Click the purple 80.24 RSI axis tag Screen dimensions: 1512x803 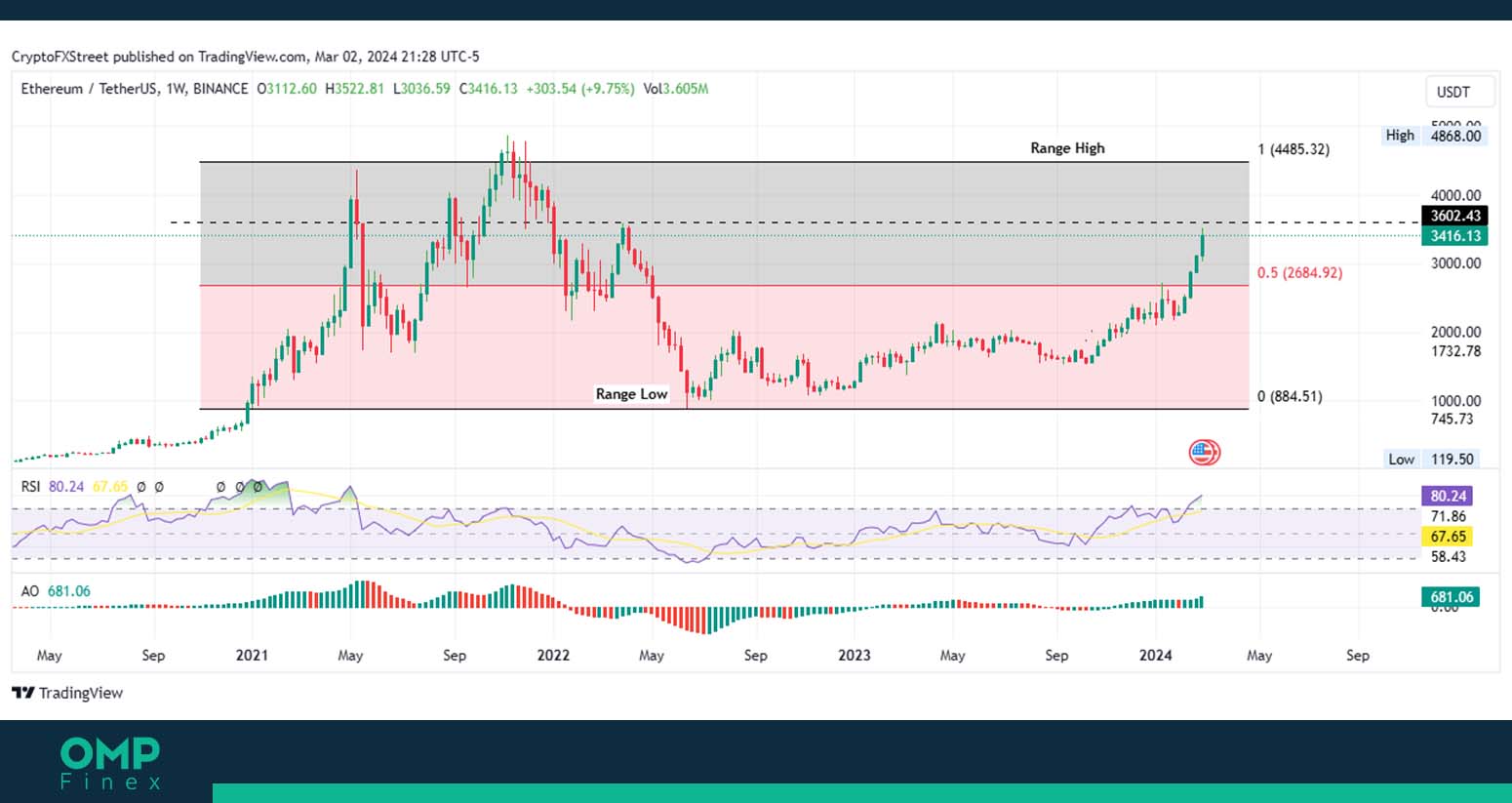click(x=1448, y=497)
